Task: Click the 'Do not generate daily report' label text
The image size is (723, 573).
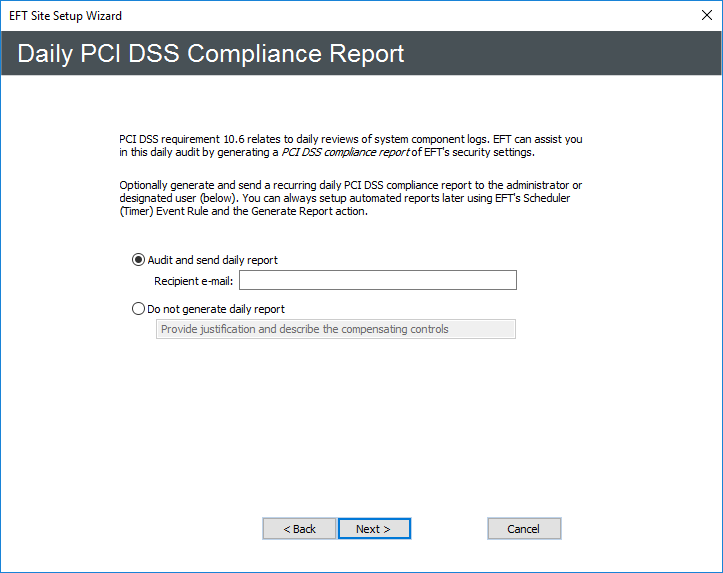Action: point(216,309)
